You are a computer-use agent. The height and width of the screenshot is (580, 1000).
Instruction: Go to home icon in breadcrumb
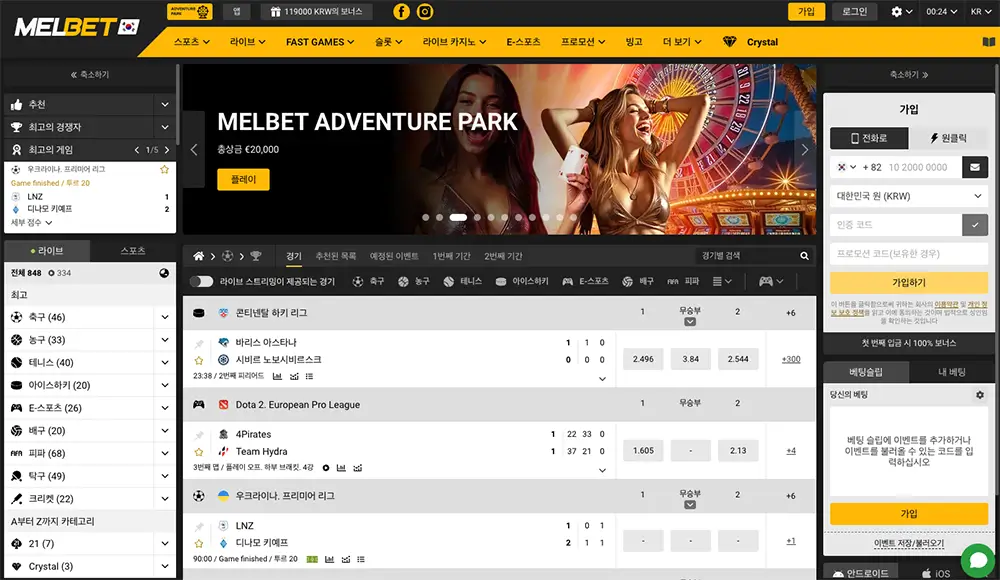pos(199,256)
